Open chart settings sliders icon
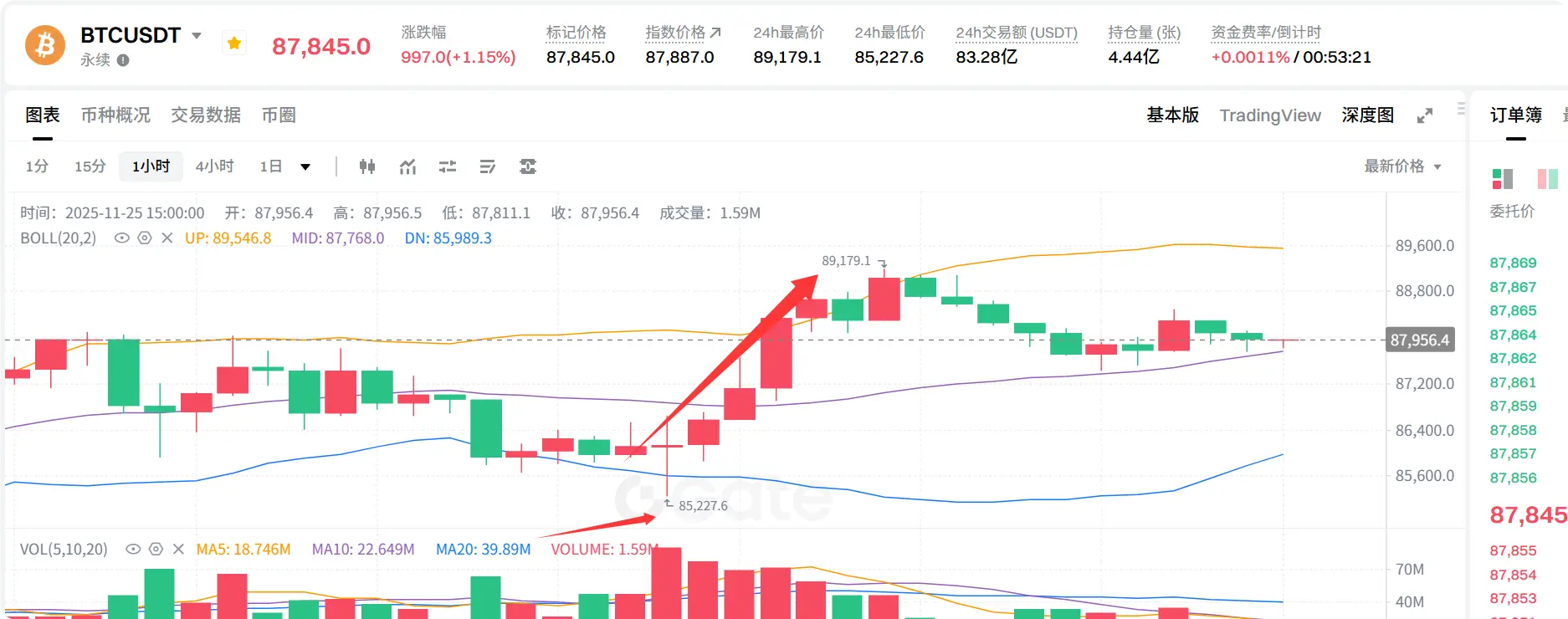 (448, 166)
